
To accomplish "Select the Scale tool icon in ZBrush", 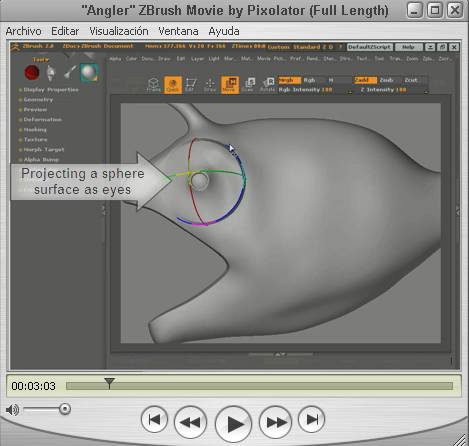I will 248,85.
